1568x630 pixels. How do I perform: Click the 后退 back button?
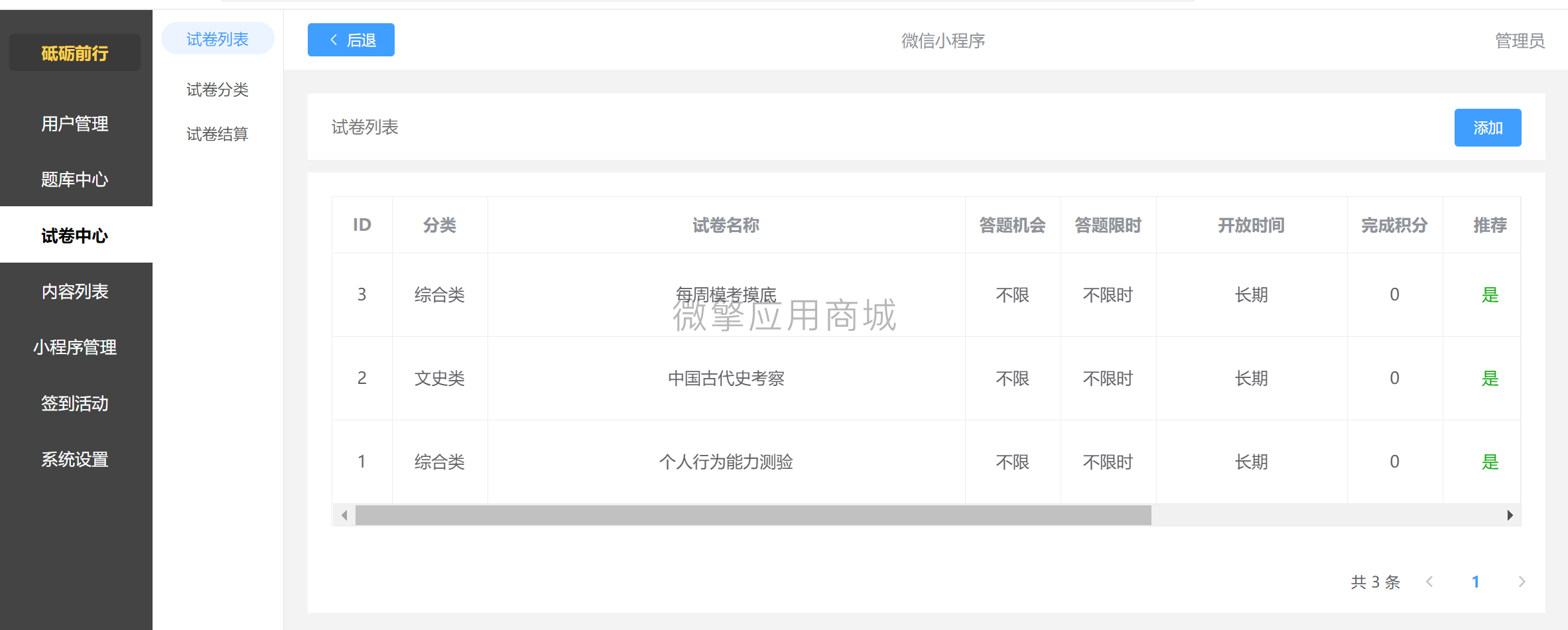(351, 40)
